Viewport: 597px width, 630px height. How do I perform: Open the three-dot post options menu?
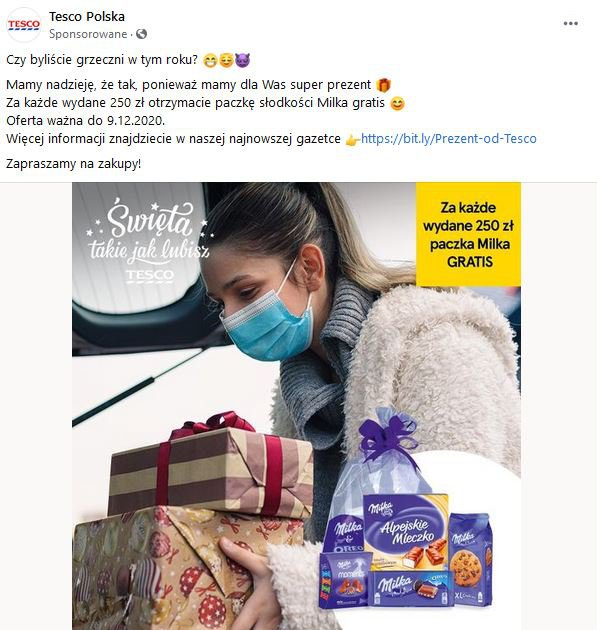pos(570,24)
